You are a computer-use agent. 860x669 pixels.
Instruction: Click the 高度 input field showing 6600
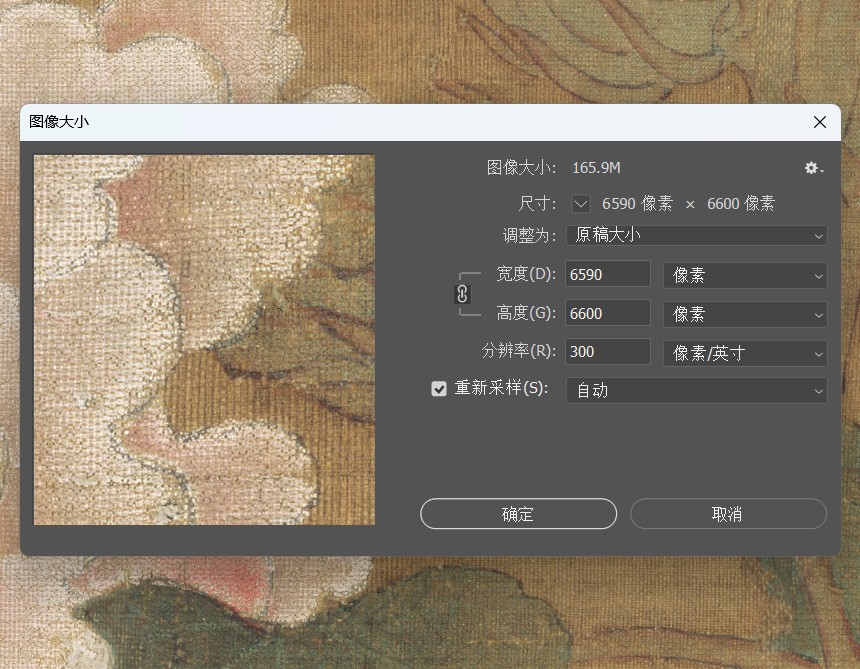(x=608, y=313)
